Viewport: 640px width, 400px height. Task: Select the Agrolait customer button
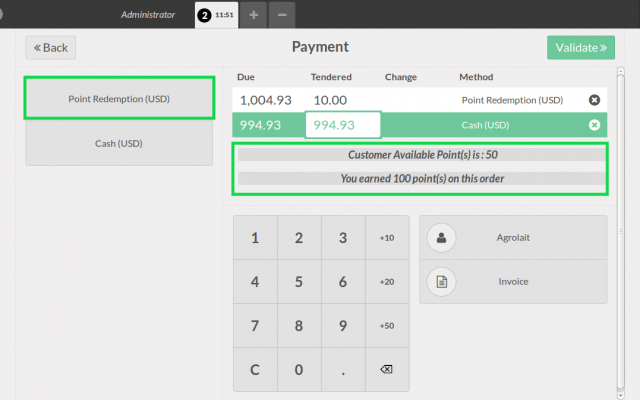[513, 238]
